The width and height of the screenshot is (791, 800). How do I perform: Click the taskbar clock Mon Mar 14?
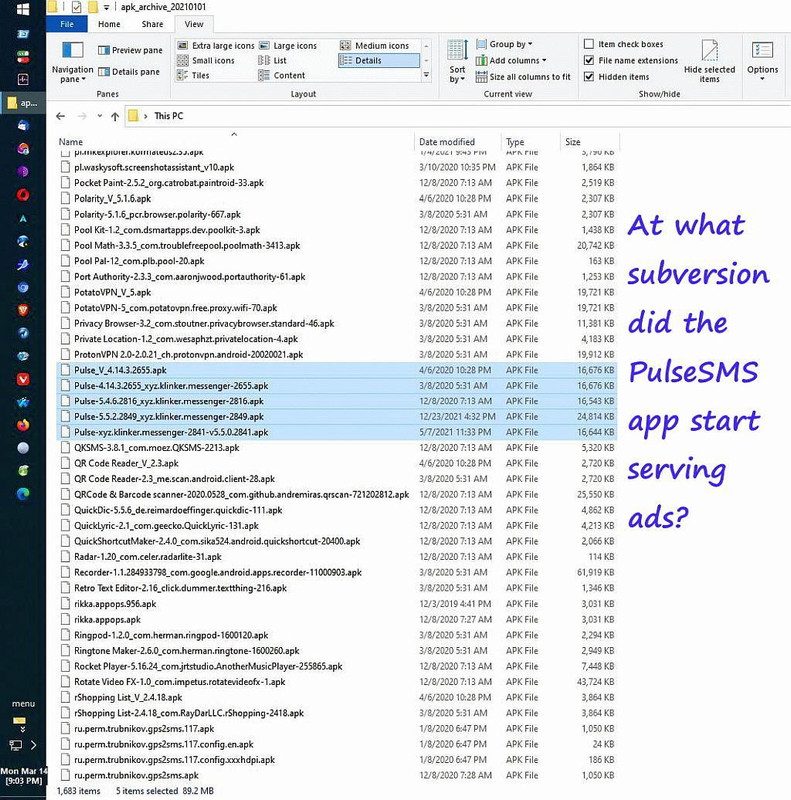tap(23, 776)
